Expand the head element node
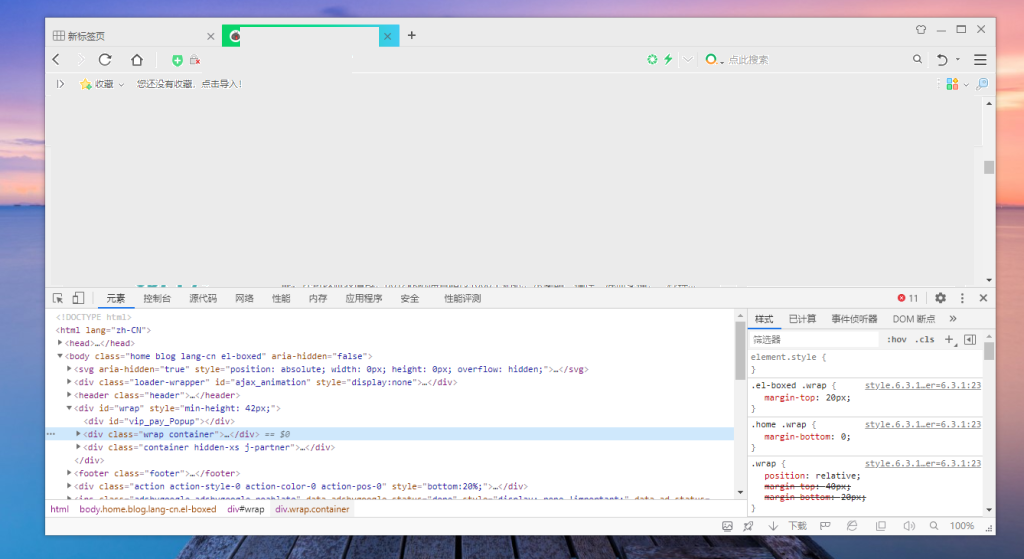1024x559 pixels. coord(60,343)
